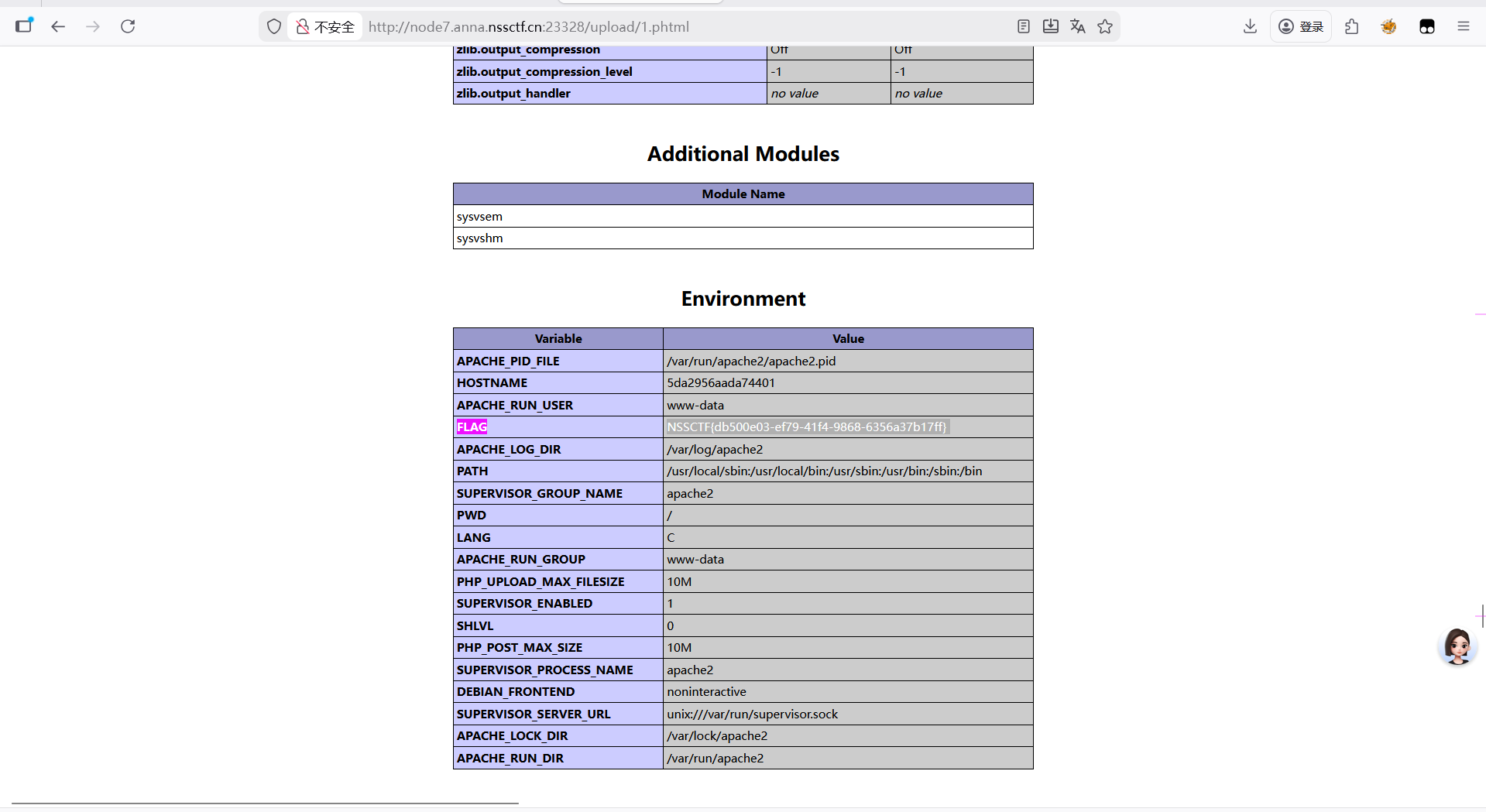Screen dimensions: 1486x812
Task: Click the translate page icon
Action: pos(1077,26)
